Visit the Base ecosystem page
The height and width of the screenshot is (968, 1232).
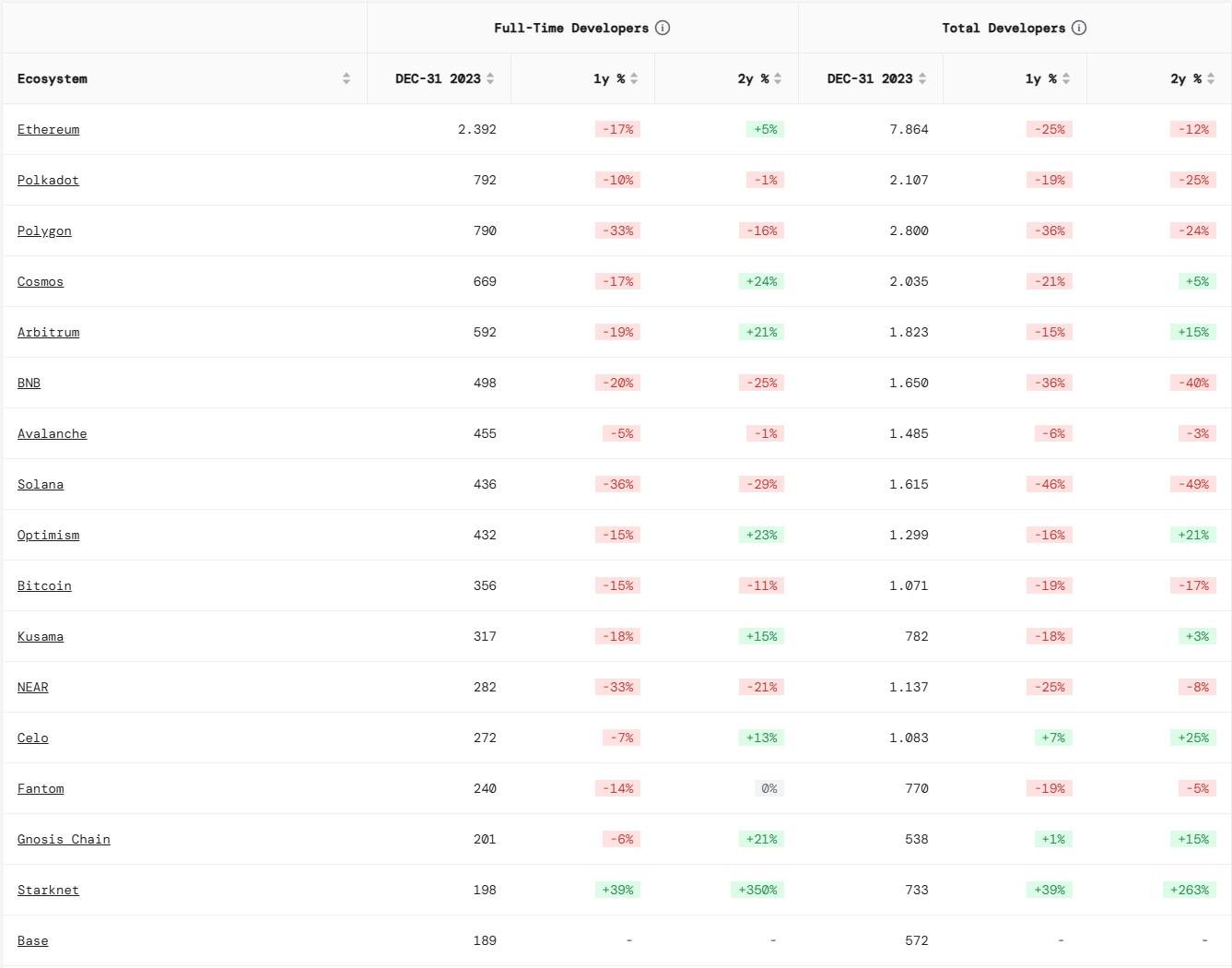[x=33, y=940]
